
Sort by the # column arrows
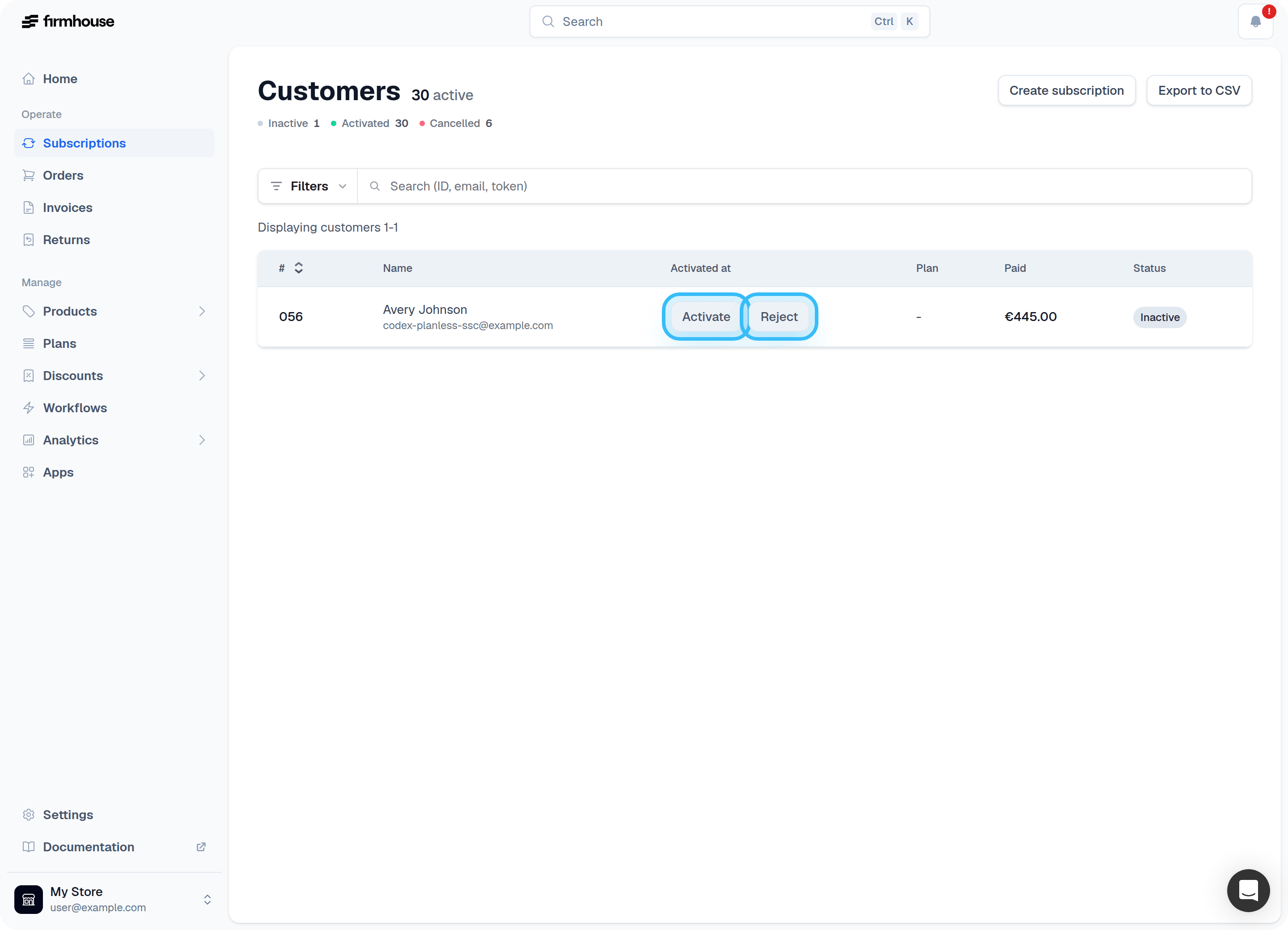[299, 268]
